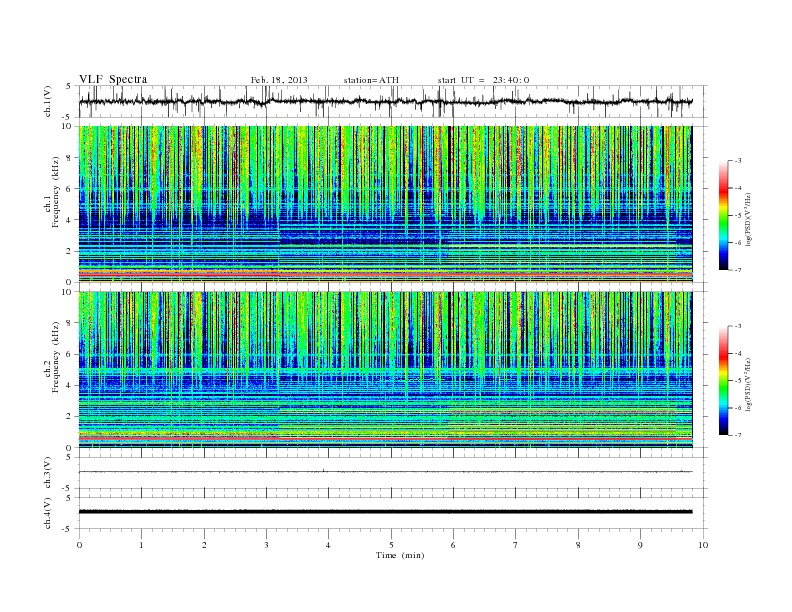Screen dimensions: 792x612
Task: Click the ch.1 "Frequency (kHz)" axis label
Action: [x=56, y=192]
